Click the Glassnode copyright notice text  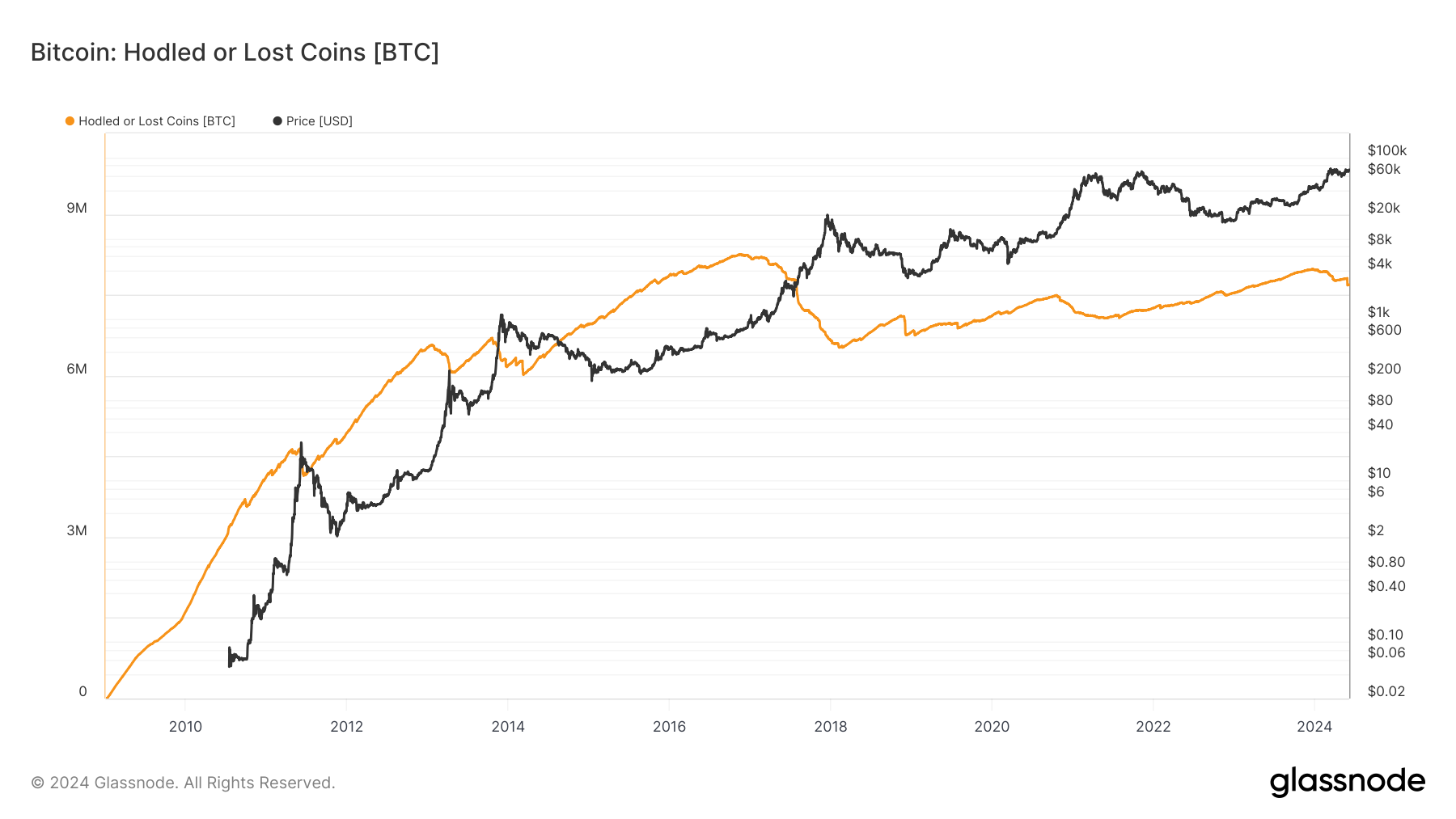pos(183,783)
